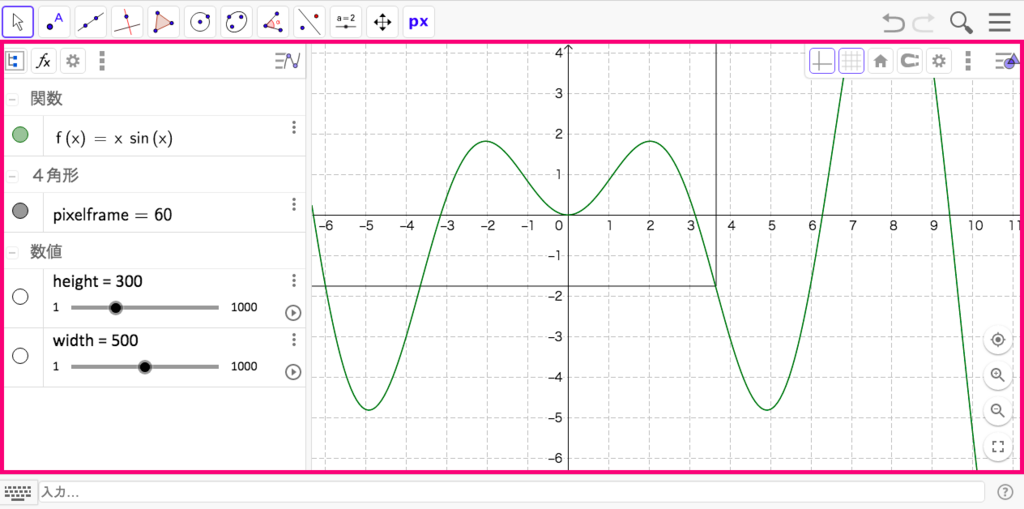
Task: Click the width slider handle
Action: 145,367
